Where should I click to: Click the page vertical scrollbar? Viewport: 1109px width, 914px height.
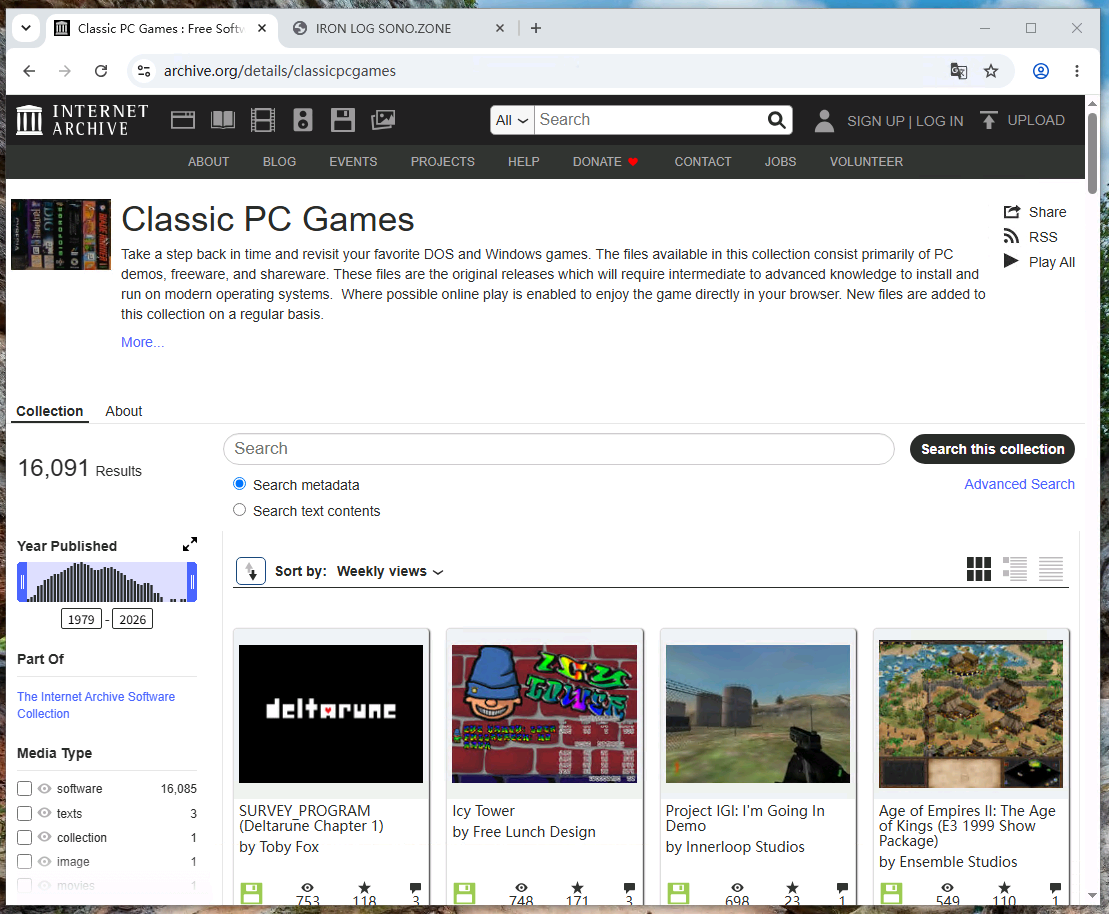pos(1092,152)
